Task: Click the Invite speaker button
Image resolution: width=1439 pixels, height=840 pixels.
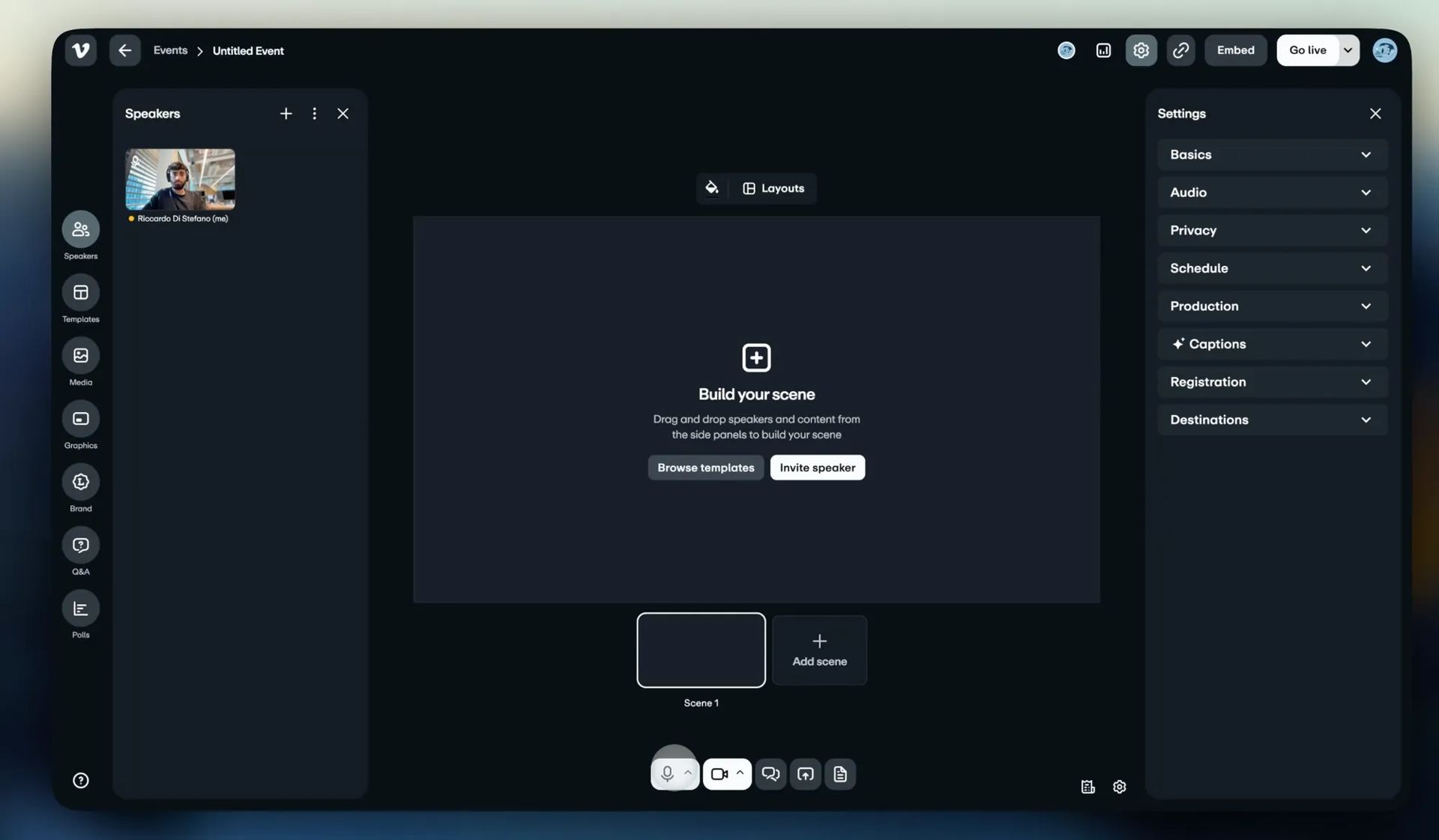Action: click(817, 468)
